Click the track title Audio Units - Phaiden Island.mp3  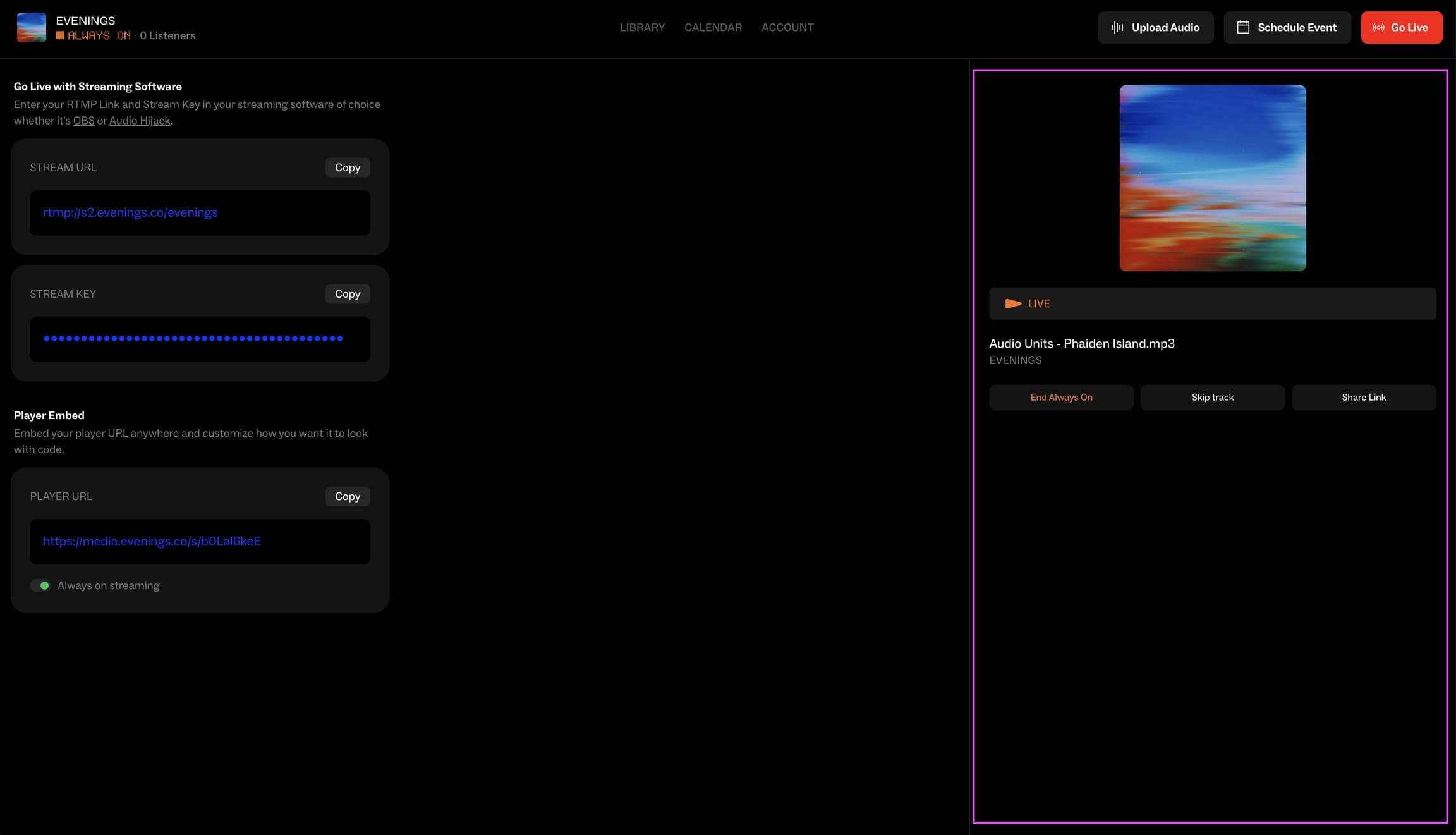1082,343
